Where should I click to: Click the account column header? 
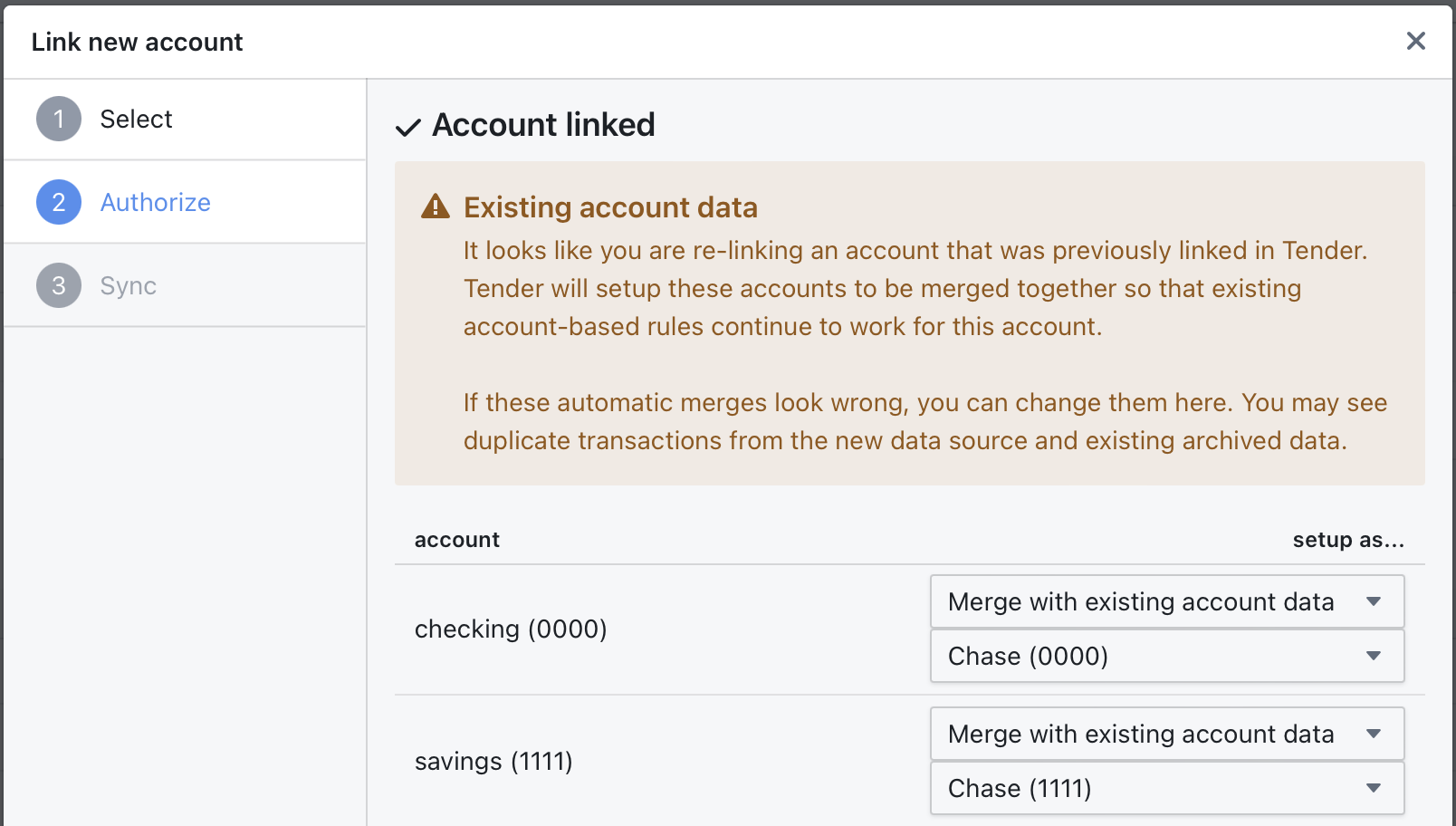(x=456, y=539)
